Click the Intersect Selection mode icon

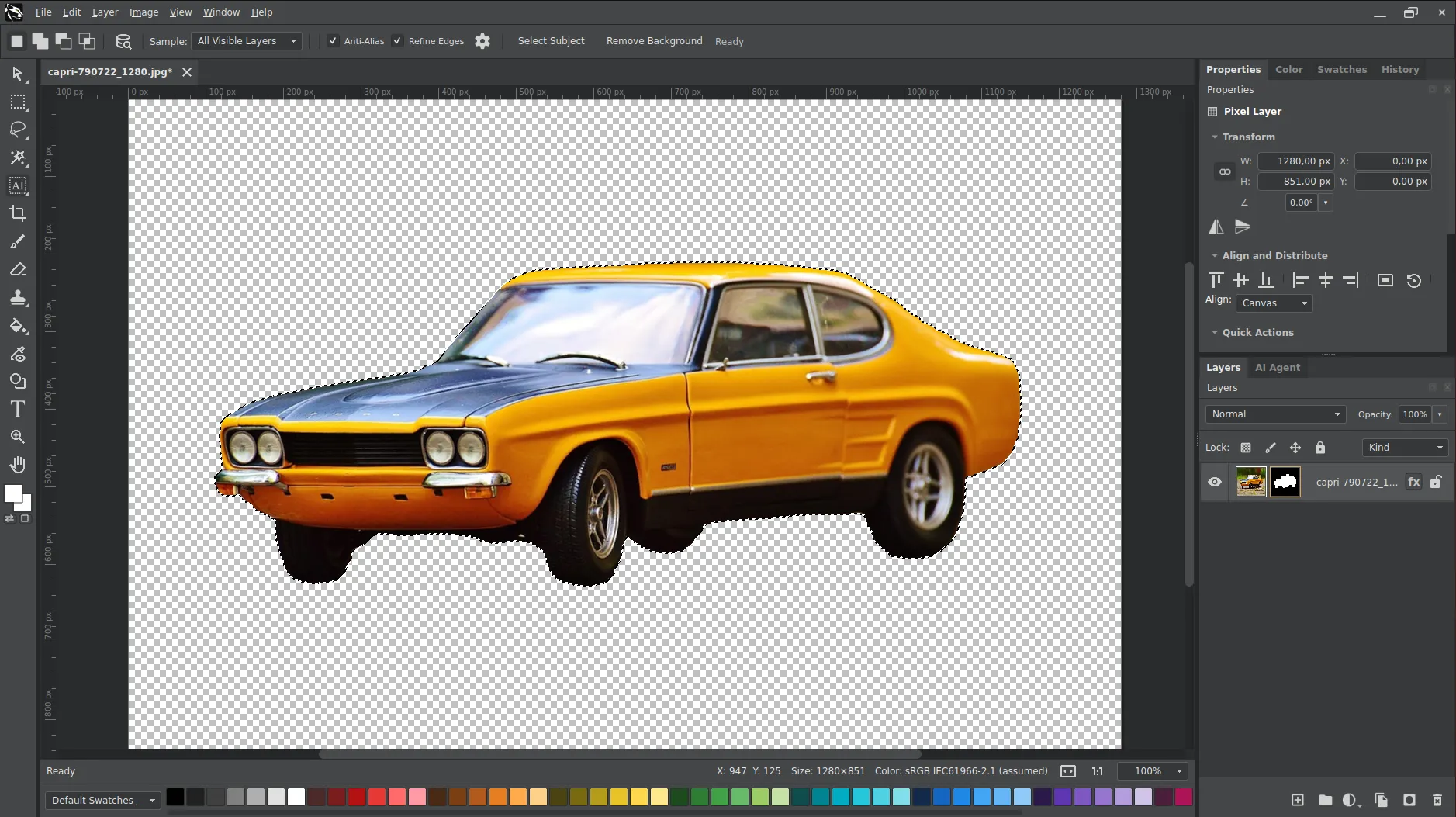[x=87, y=41]
